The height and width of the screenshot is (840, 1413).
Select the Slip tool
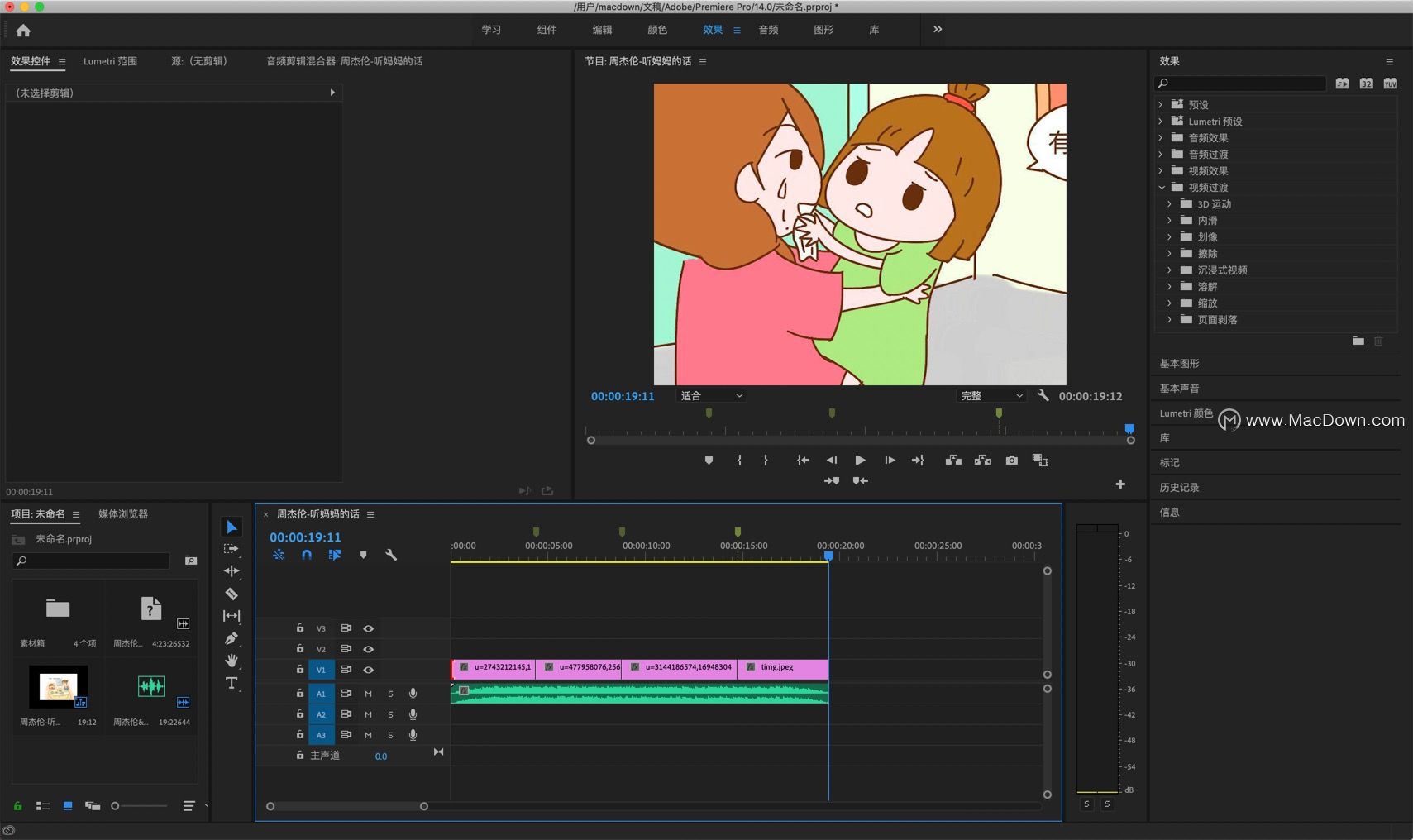pyautogui.click(x=232, y=616)
